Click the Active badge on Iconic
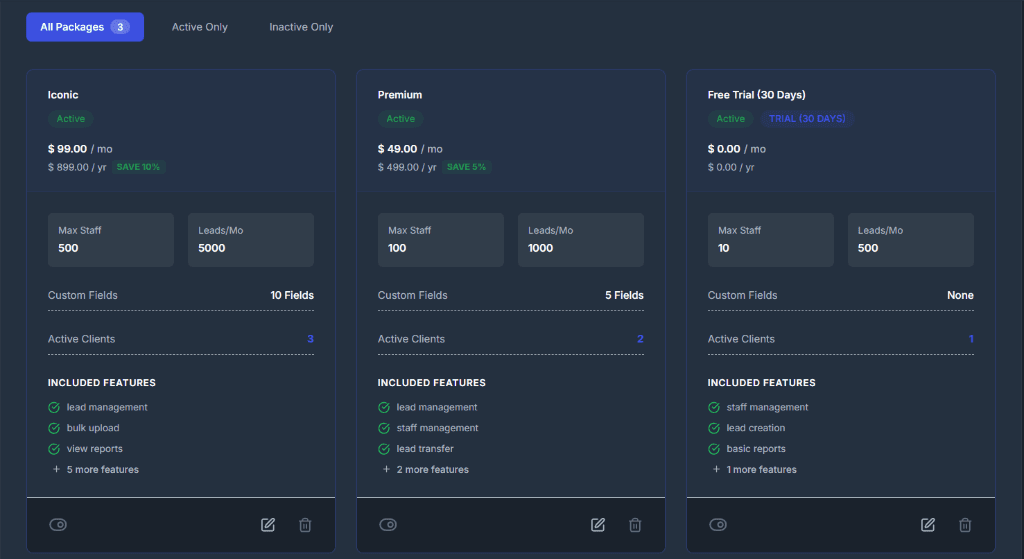Image resolution: width=1024 pixels, height=559 pixels. coord(71,119)
